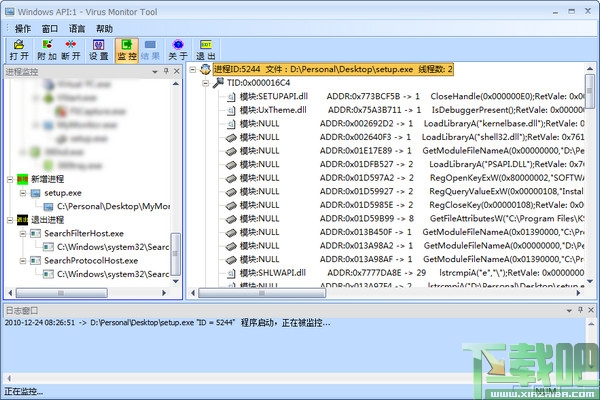This screenshot has width=600, height=400.
Task: Click the API list scroll down arrow
Action: tap(590, 282)
